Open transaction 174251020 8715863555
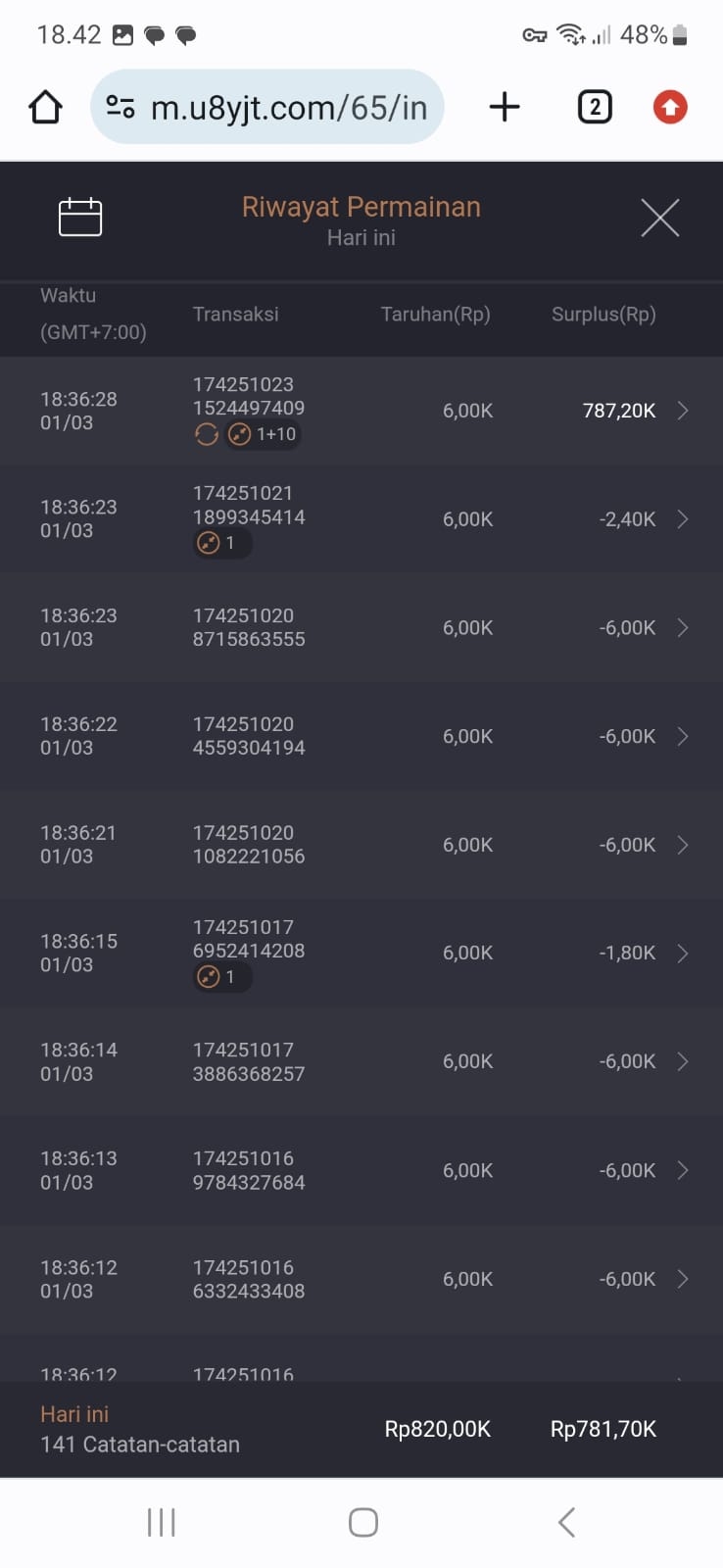The height and width of the screenshot is (1568, 723). 249,627
